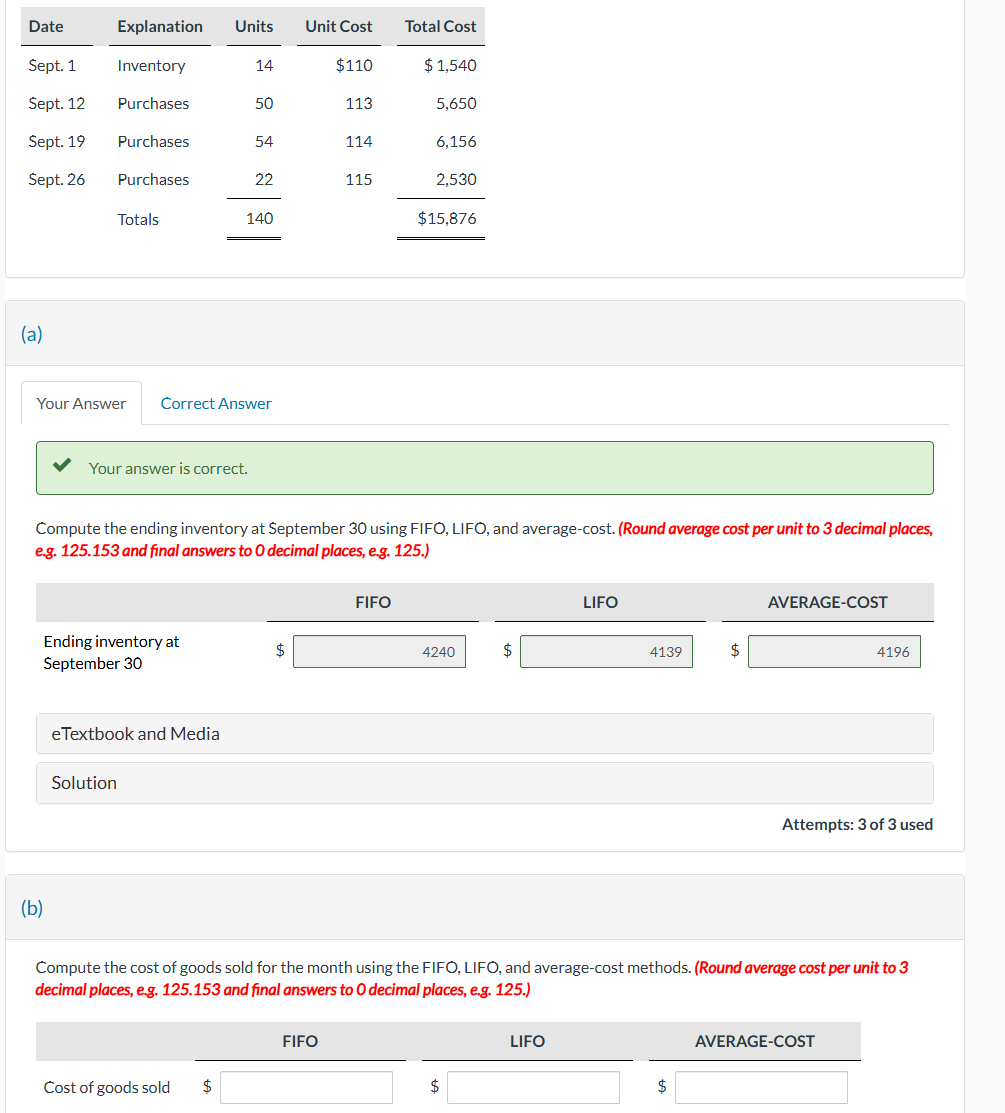Click the Explanation column header
This screenshot has height=1113, width=1005.
(x=160, y=26)
